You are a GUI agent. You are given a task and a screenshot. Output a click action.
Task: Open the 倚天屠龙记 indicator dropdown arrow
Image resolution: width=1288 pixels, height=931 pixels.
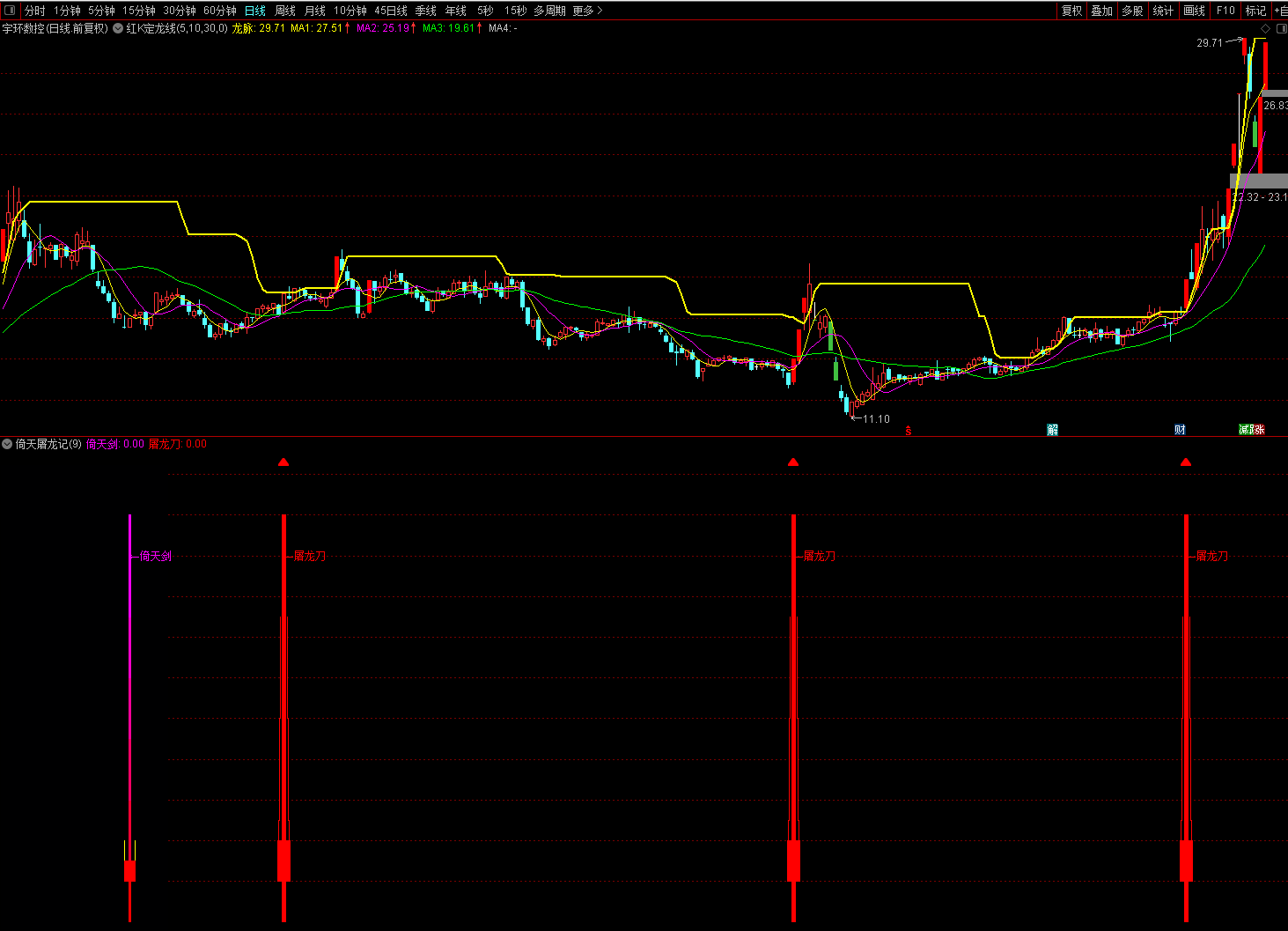[x=8, y=444]
